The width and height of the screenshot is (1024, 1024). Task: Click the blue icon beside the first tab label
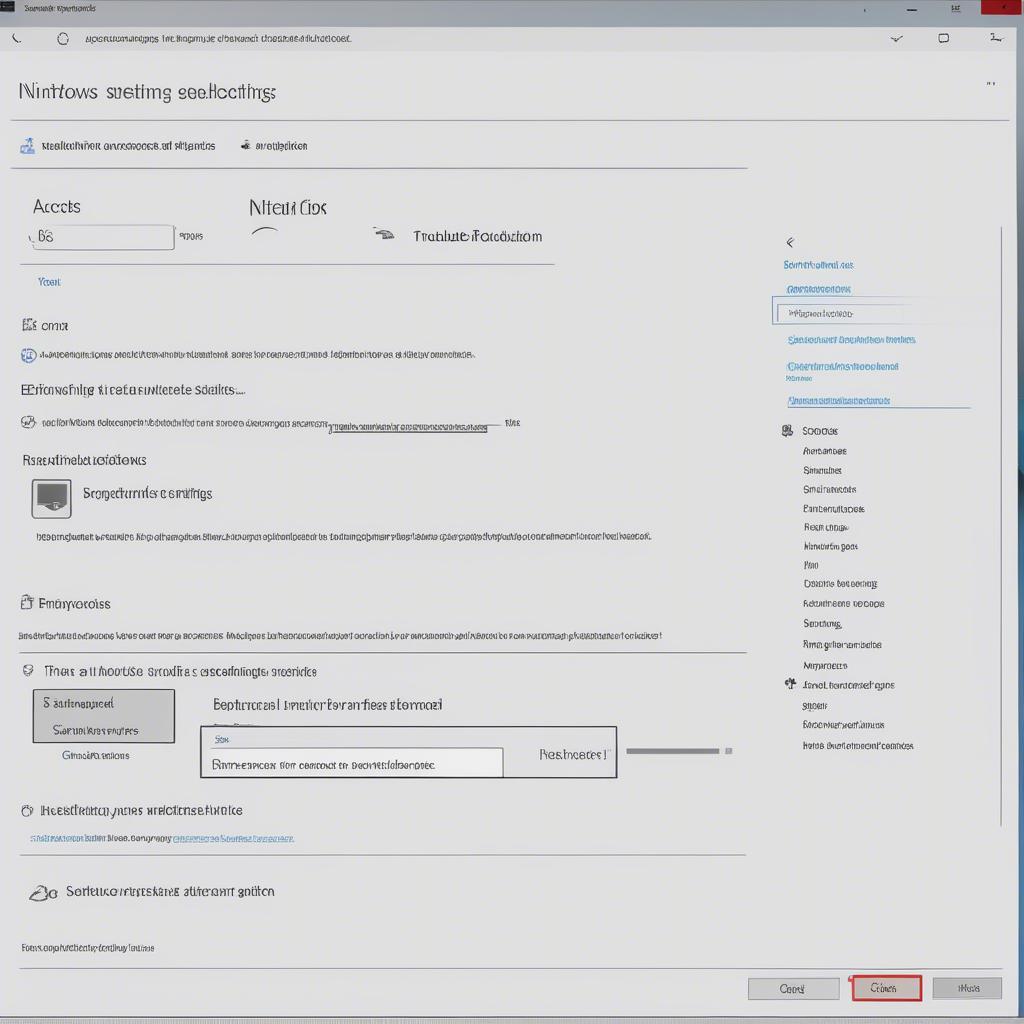[x=27, y=146]
